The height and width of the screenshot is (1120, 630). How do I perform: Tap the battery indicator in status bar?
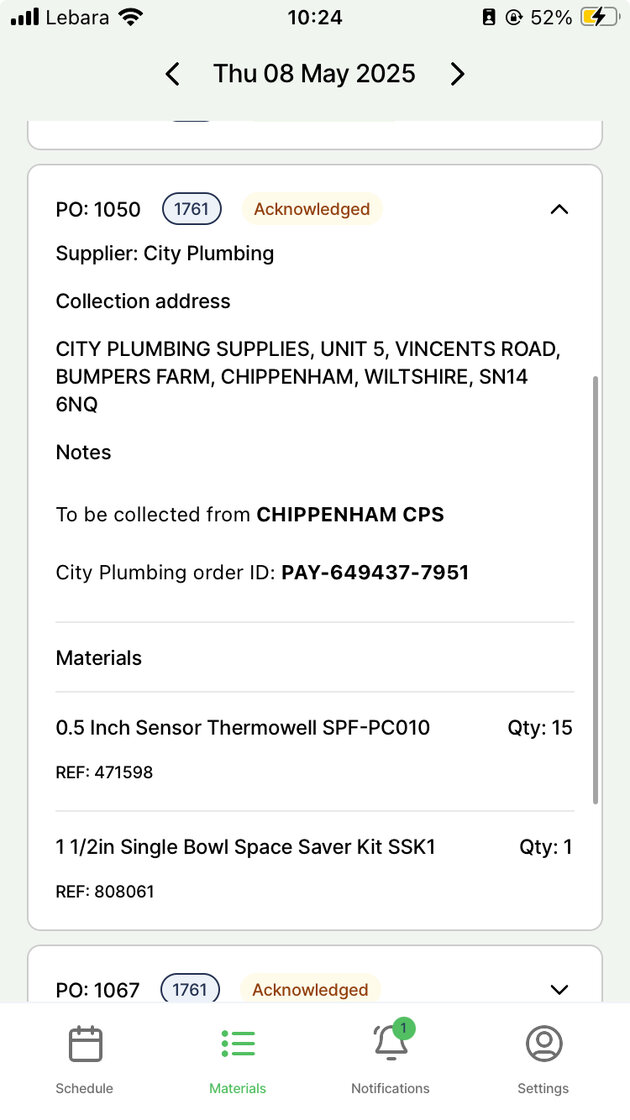click(x=599, y=17)
